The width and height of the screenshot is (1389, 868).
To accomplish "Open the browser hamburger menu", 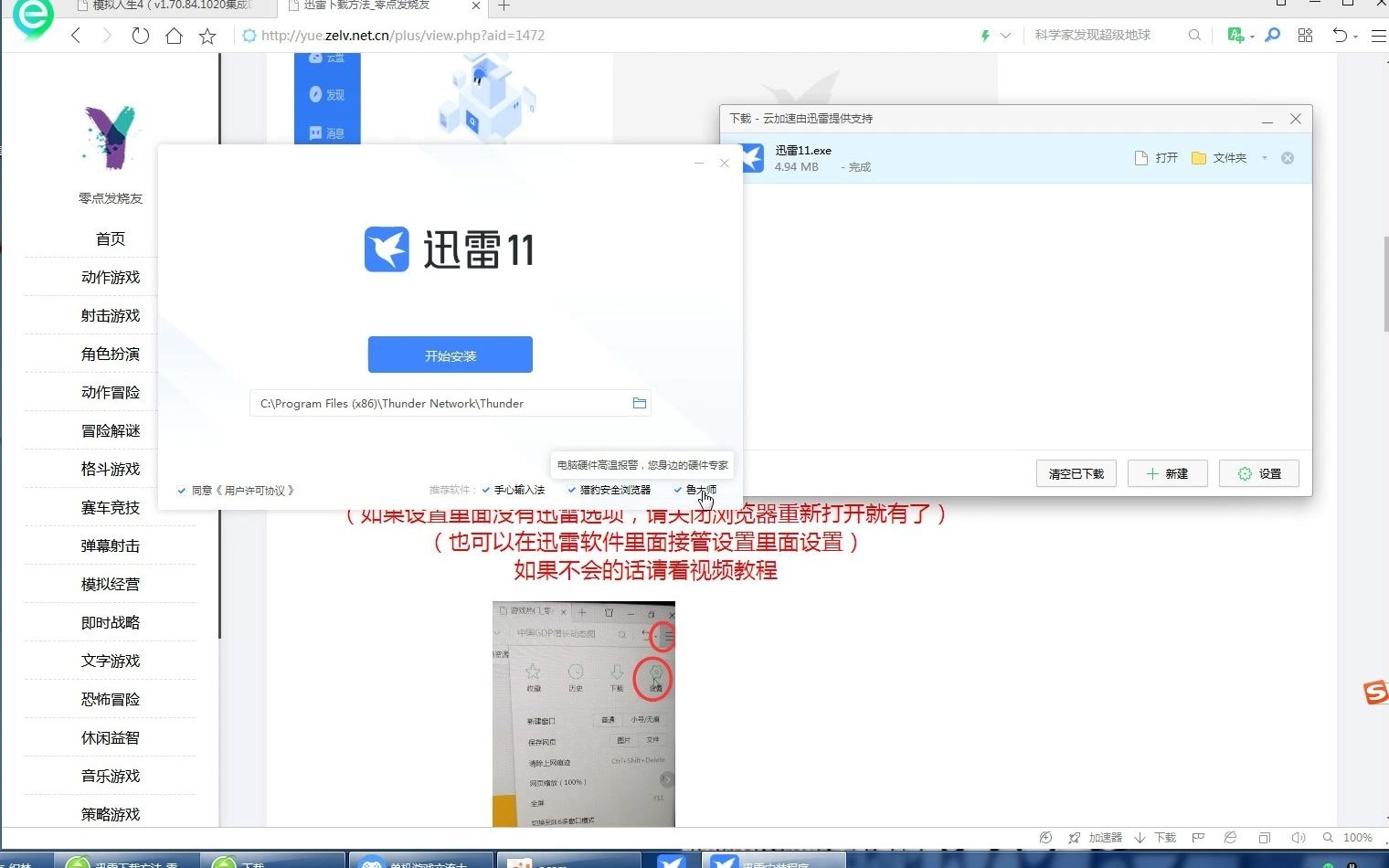I will [x=1378, y=36].
